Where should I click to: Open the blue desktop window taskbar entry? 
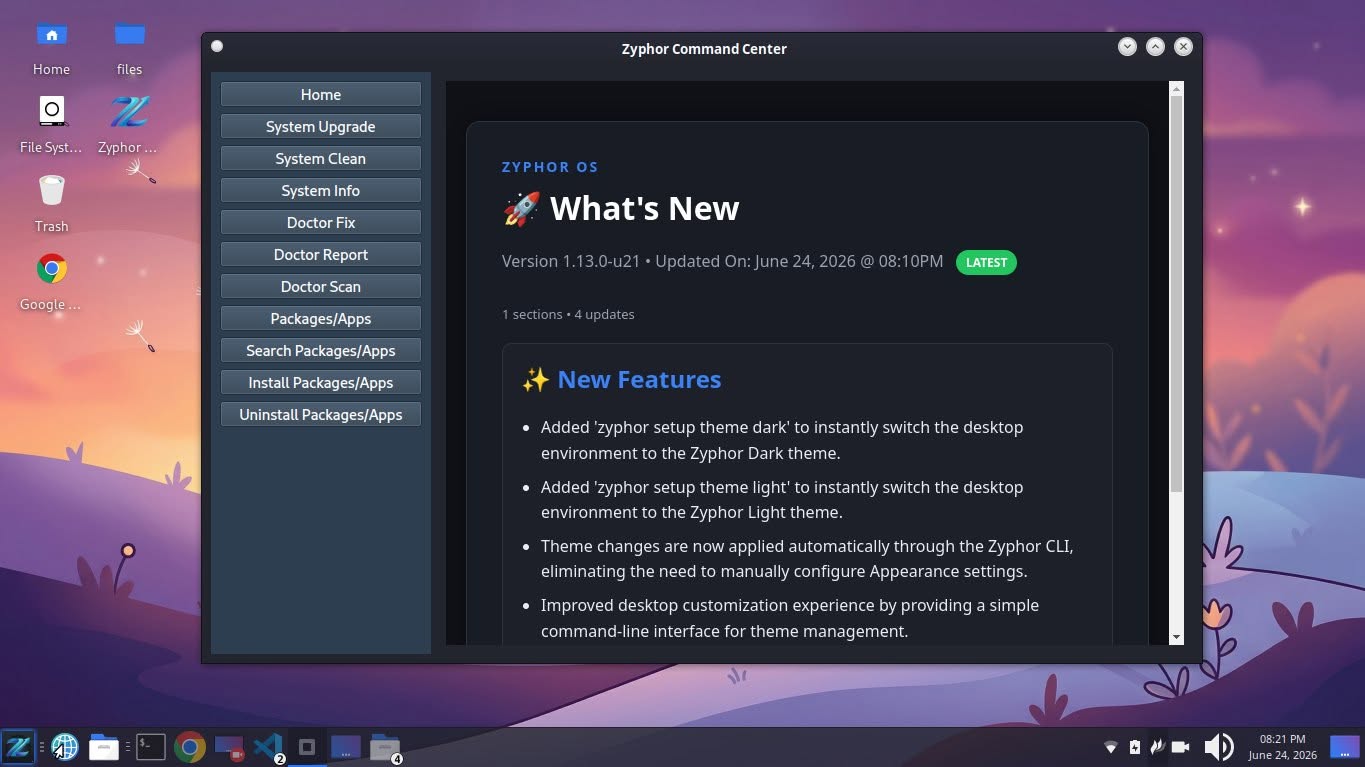pos(346,747)
